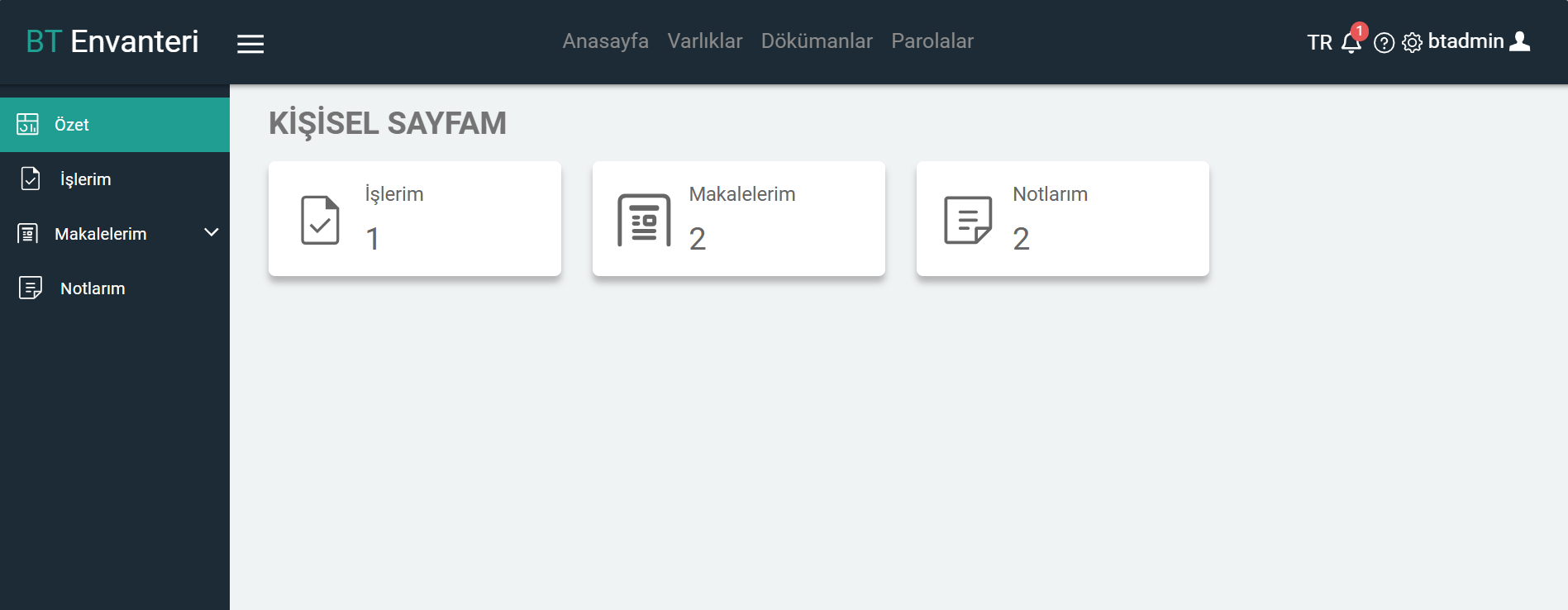Click the Özet dashboard sidebar icon
The image size is (1568, 610).
(27, 125)
